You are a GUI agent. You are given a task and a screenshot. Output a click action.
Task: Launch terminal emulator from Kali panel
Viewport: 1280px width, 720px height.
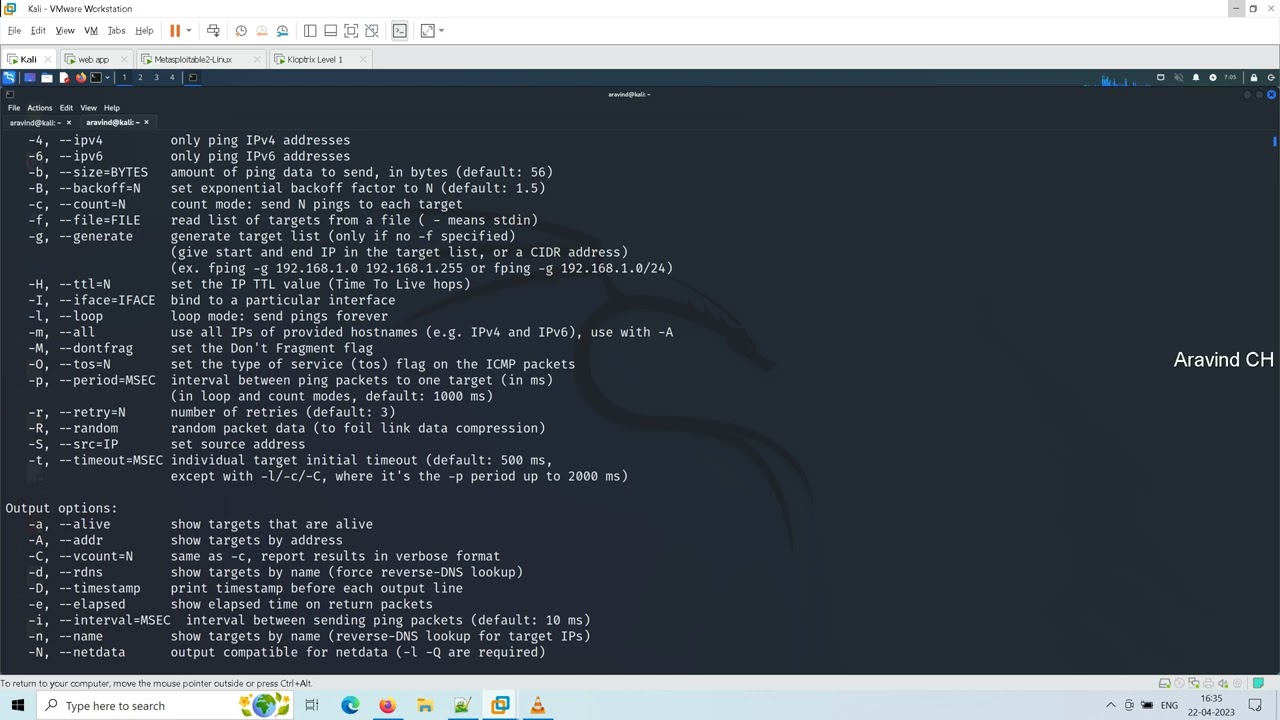click(x=96, y=77)
